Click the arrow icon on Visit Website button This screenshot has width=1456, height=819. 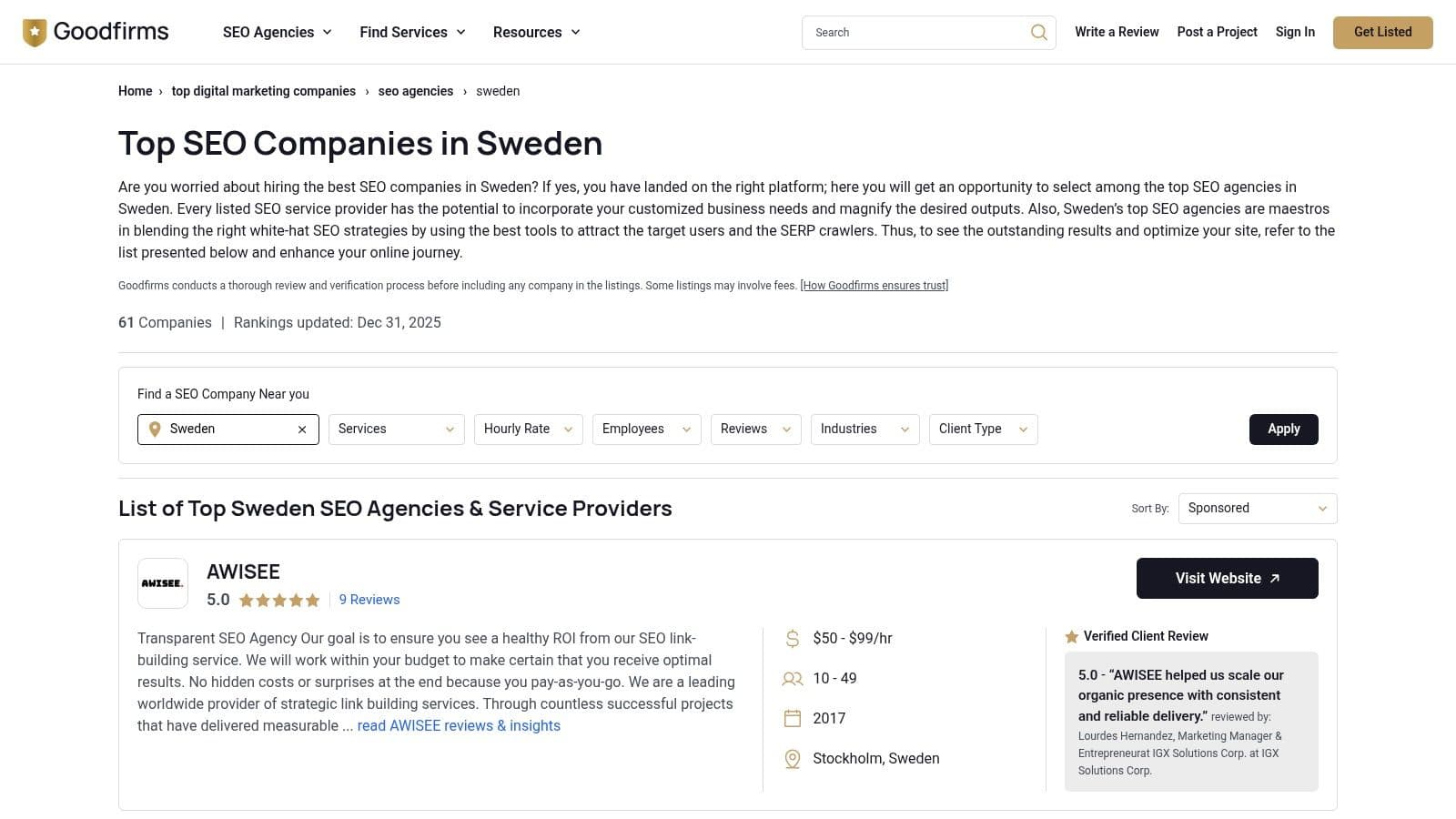[x=1274, y=578]
